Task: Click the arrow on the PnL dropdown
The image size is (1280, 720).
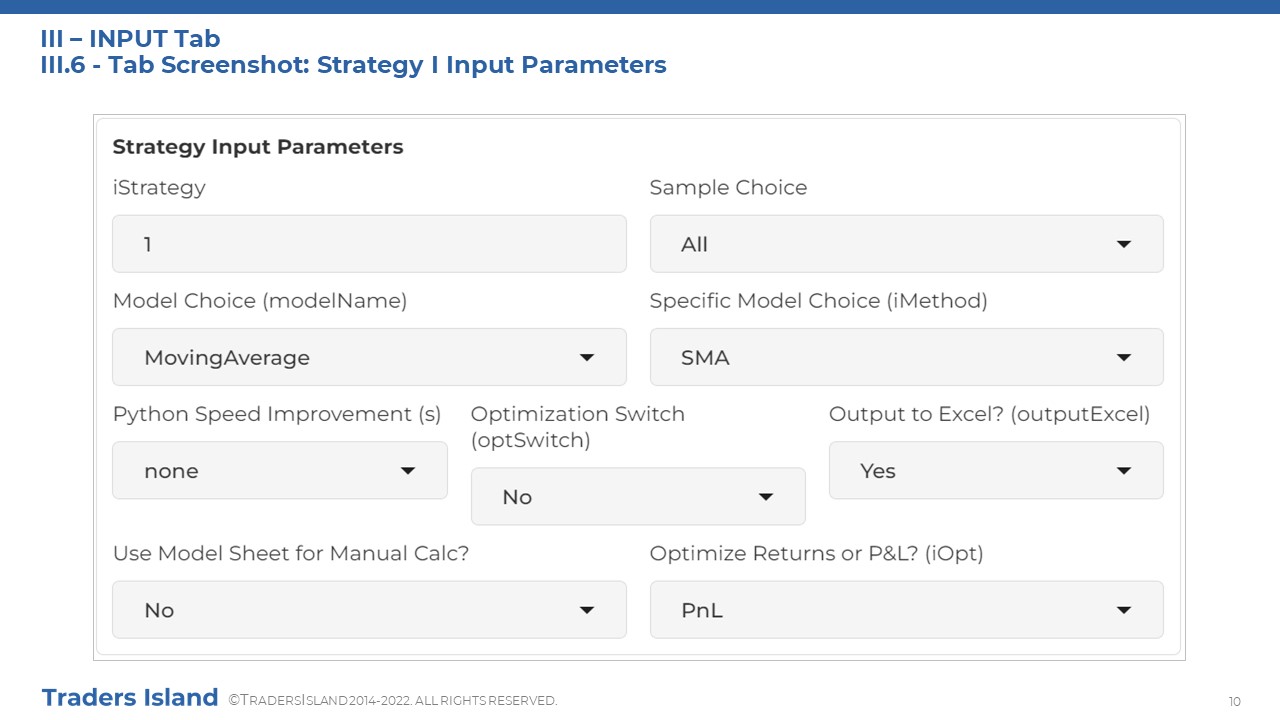Action: (1124, 610)
